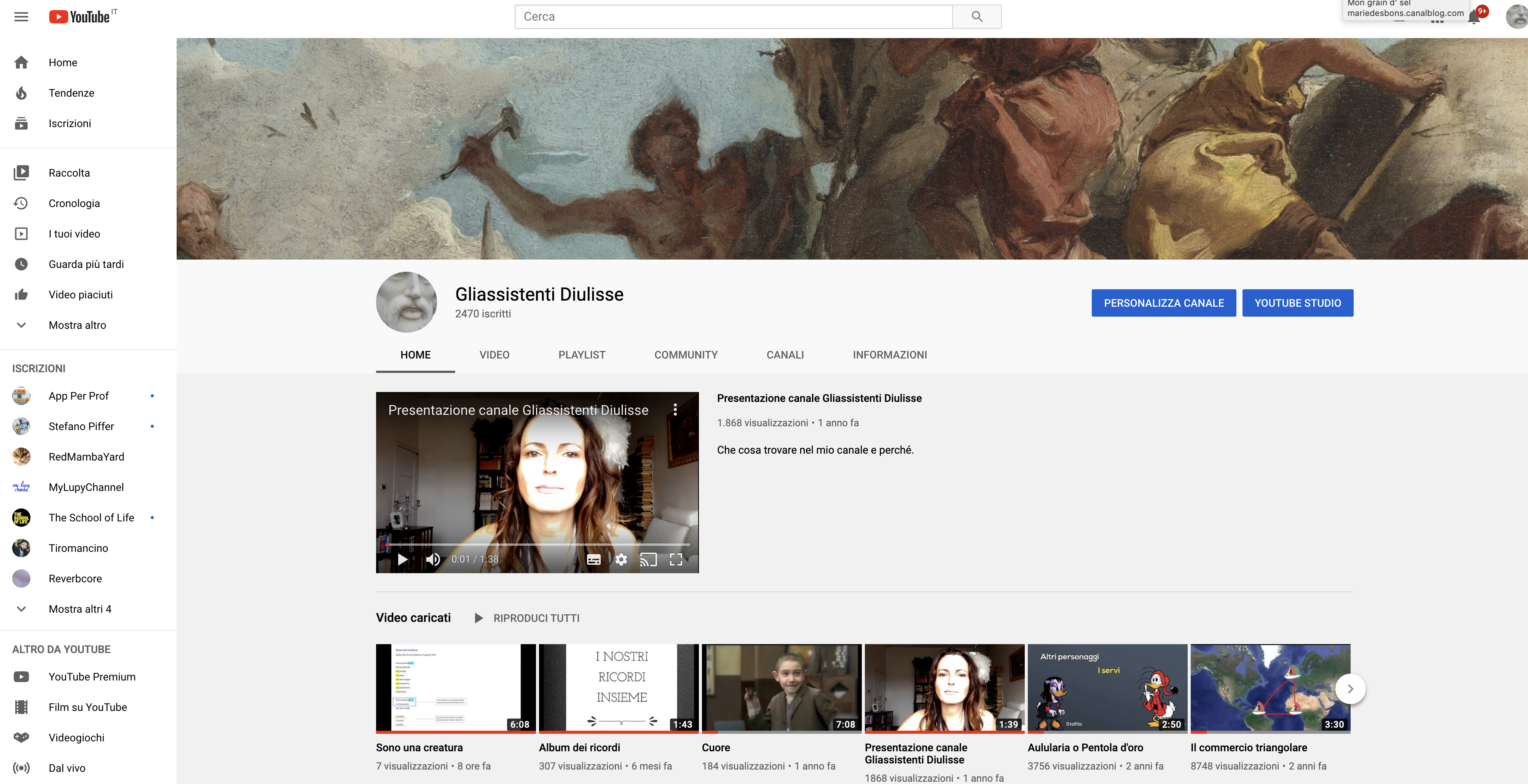Click the PERSONALIZZA CANALE button
Viewport: 1528px width, 784px height.
1163,303
